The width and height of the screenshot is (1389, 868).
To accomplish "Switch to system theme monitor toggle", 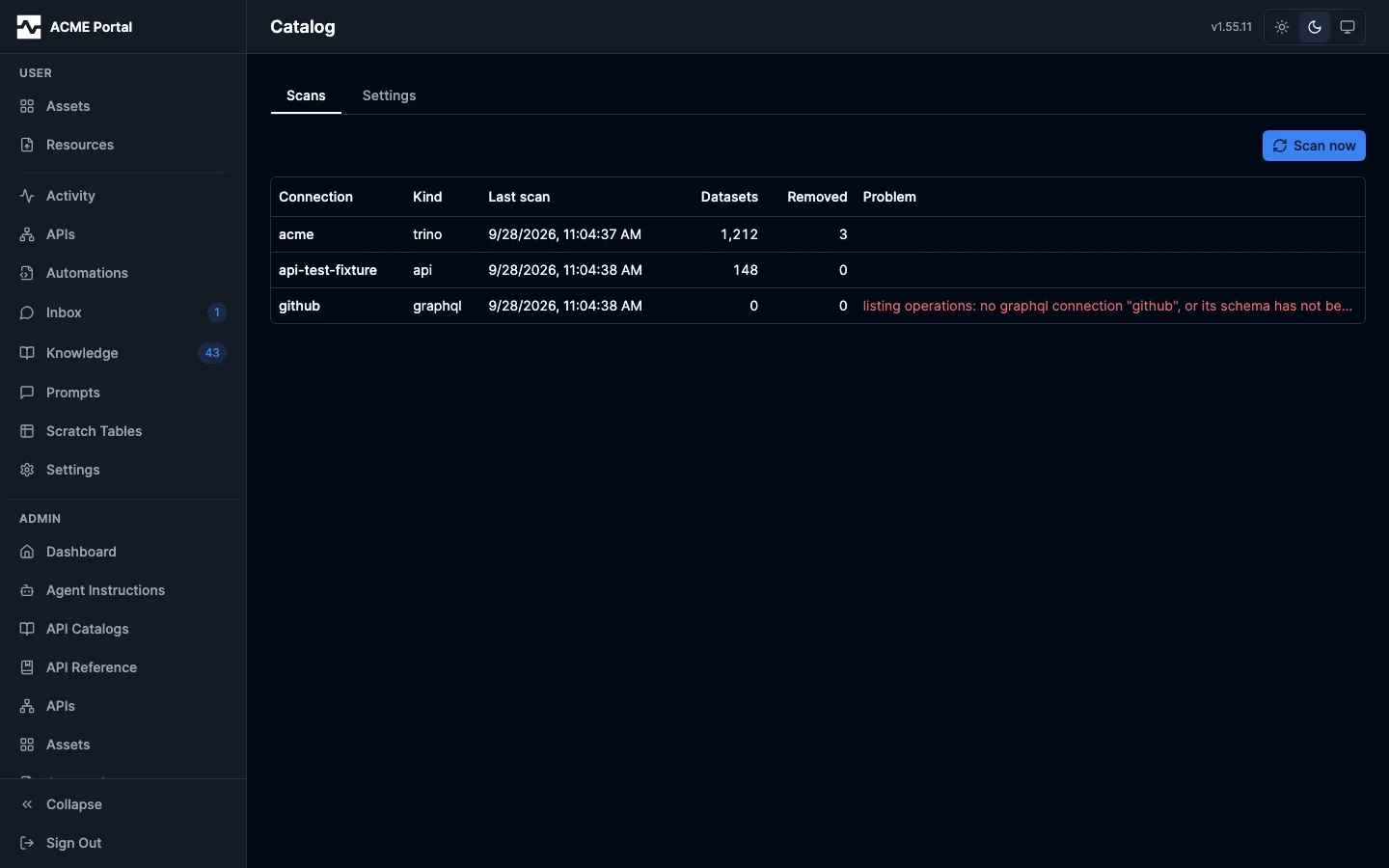I will pyautogui.click(x=1348, y=27).
